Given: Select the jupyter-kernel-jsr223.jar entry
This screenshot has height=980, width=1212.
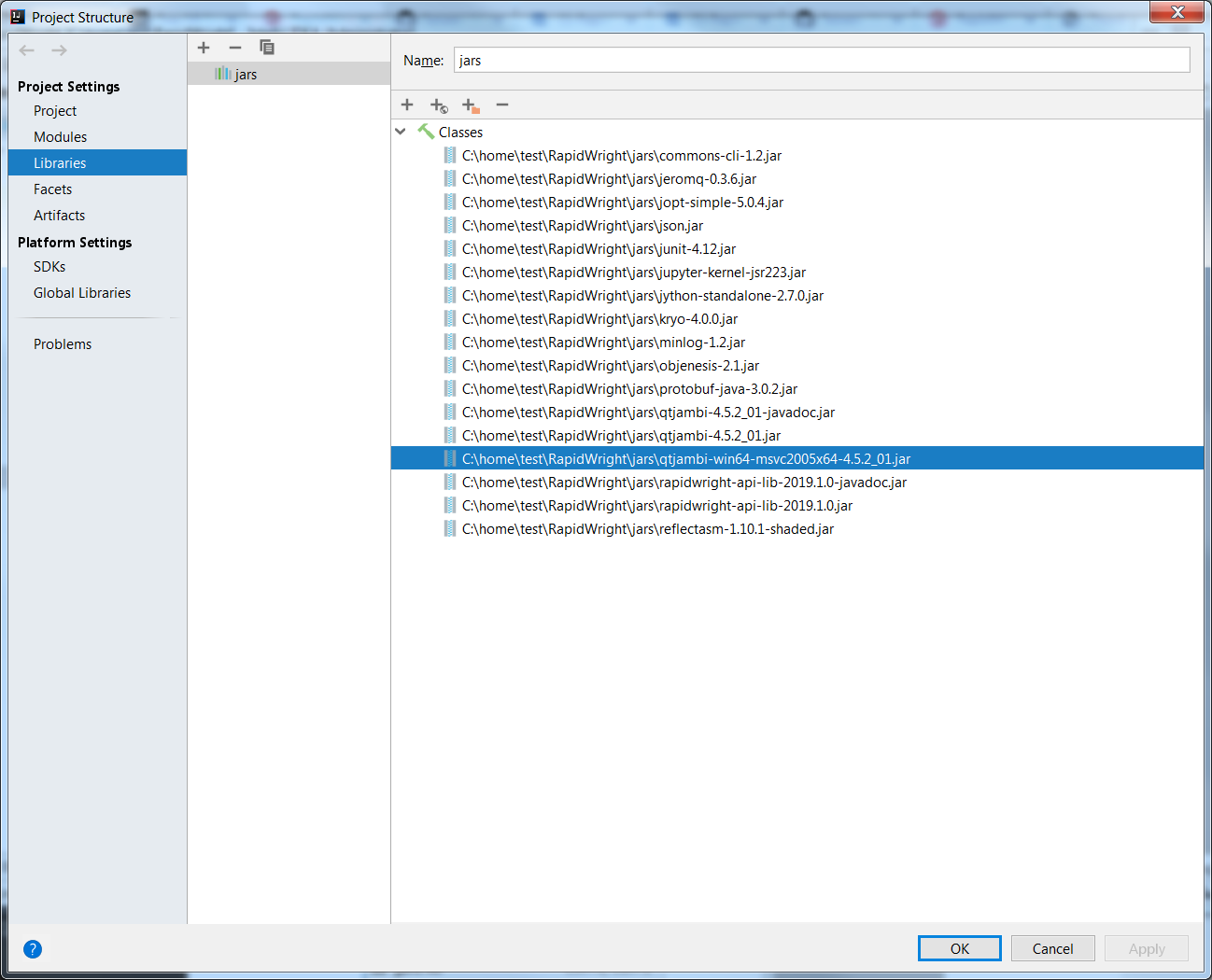Looking at the screenshot, I should click(634, 272).
